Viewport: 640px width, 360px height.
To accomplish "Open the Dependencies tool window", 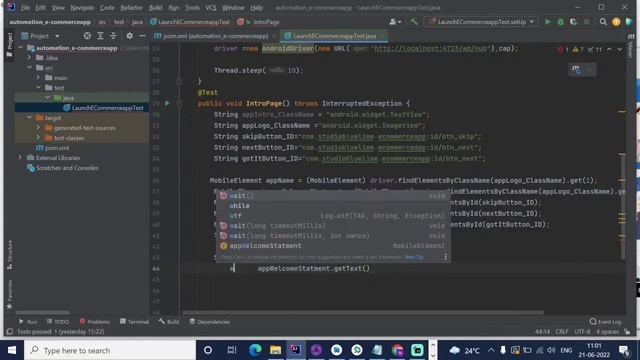I will coord(210,322).
